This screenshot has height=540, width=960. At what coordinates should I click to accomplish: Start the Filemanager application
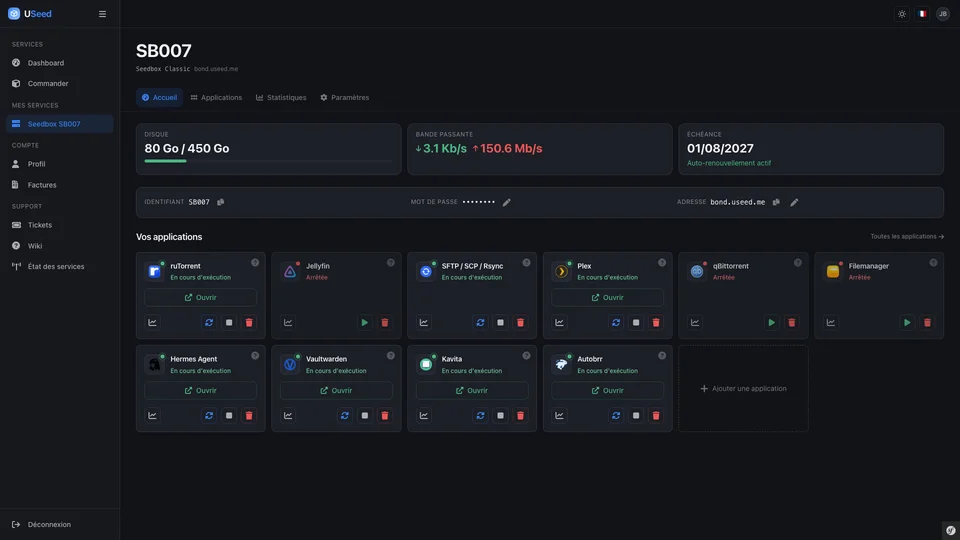click(907, 323)
